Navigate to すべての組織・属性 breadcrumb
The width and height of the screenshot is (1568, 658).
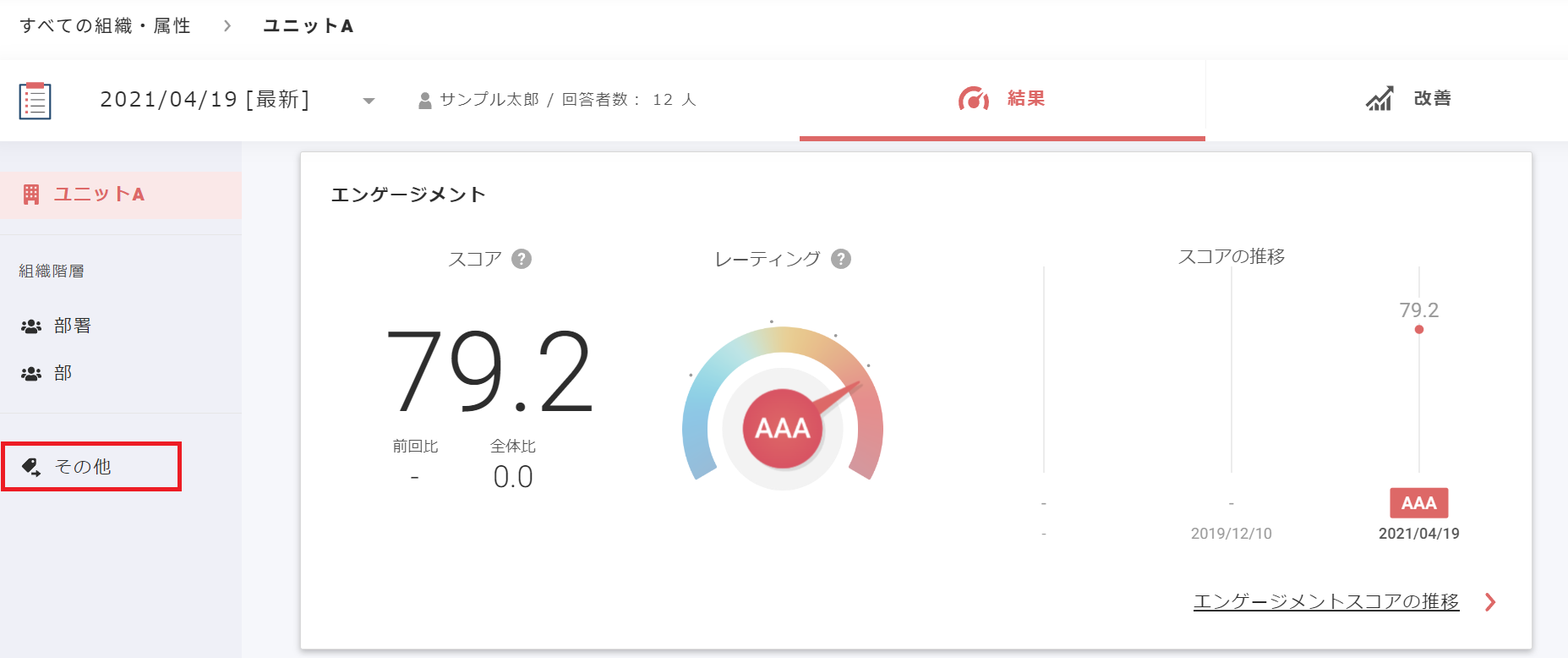104,25
